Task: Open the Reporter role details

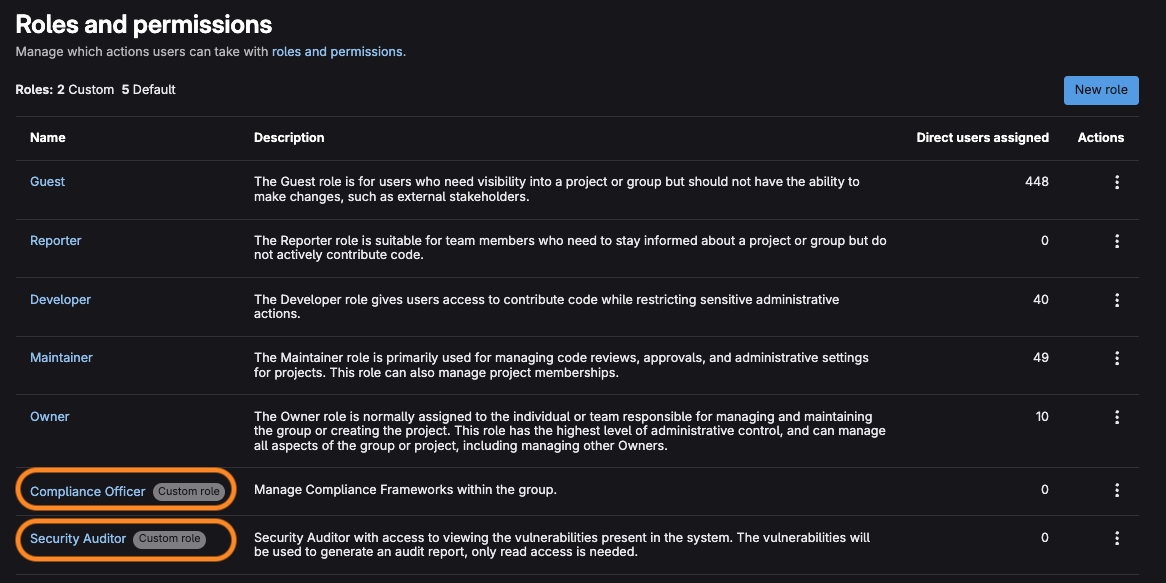Action: [55, 240]
